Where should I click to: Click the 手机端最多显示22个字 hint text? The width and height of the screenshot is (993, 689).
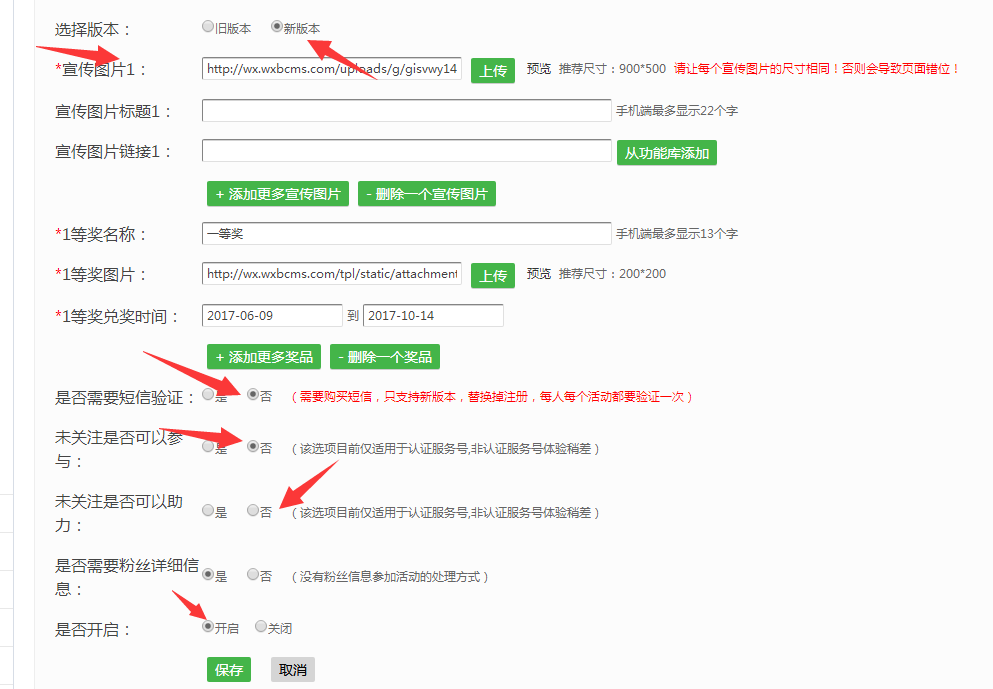(677, 111)
